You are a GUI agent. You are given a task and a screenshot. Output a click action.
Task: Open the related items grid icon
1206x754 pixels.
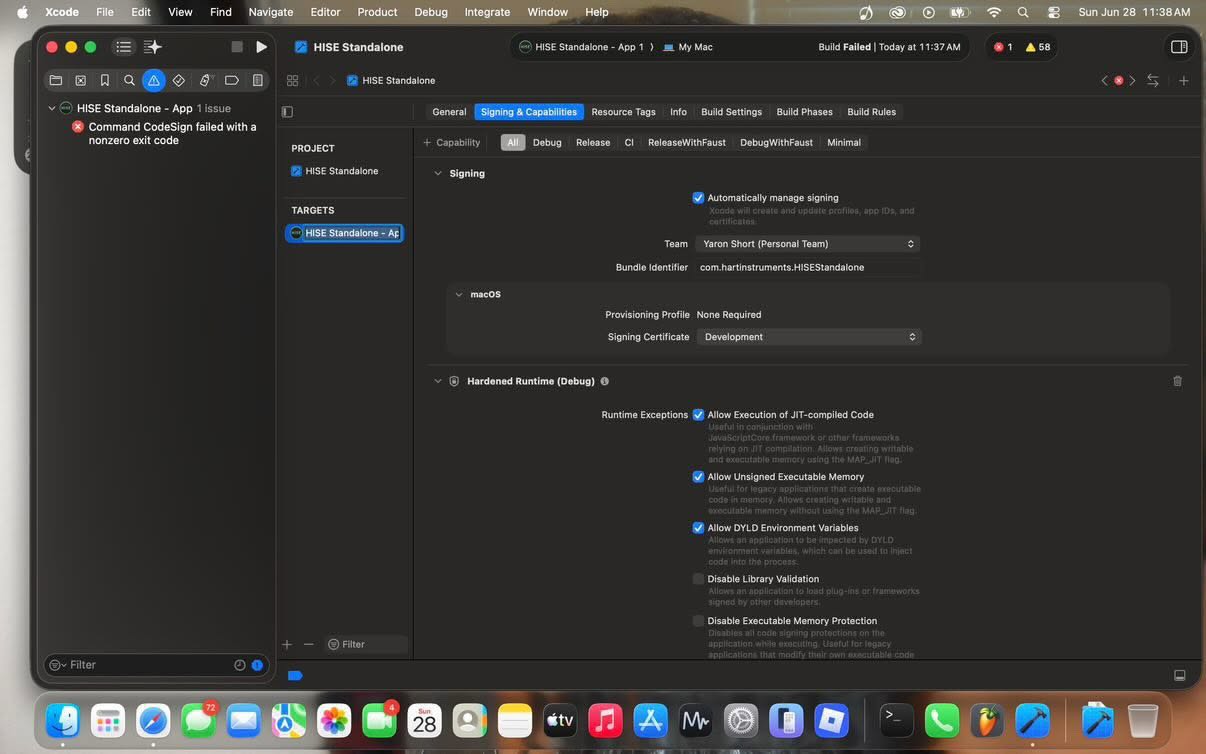(x=292, y=80)
